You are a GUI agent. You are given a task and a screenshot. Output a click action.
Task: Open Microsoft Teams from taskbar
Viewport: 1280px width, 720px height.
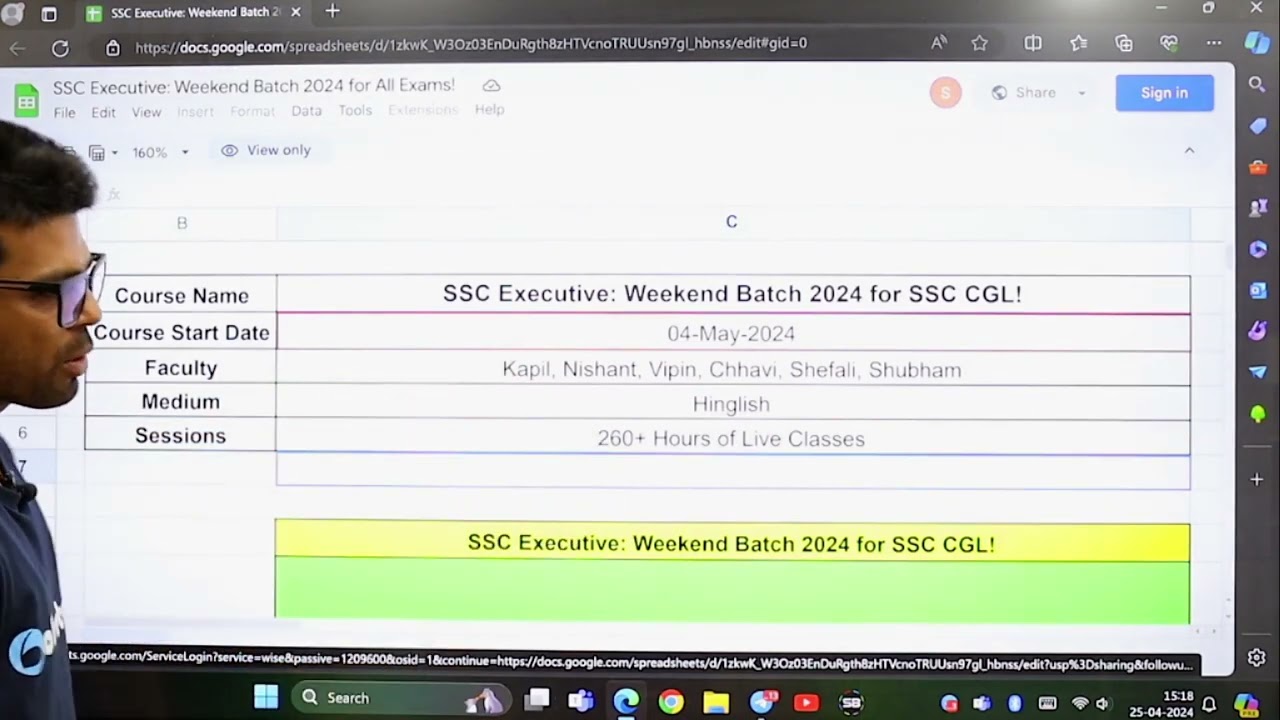click(x=581, y=701)
